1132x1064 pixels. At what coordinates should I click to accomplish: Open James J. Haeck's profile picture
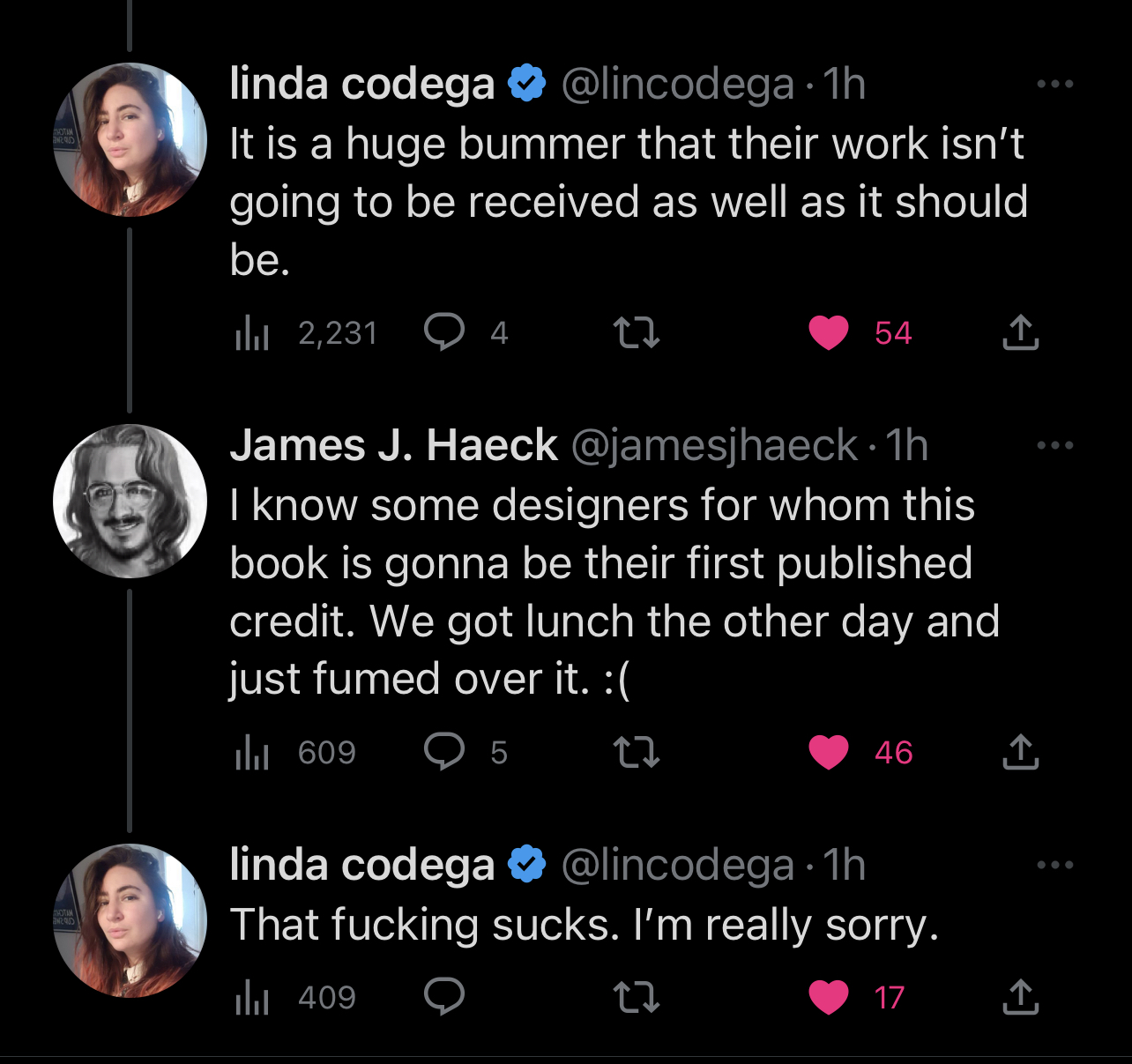coord(130,501)
